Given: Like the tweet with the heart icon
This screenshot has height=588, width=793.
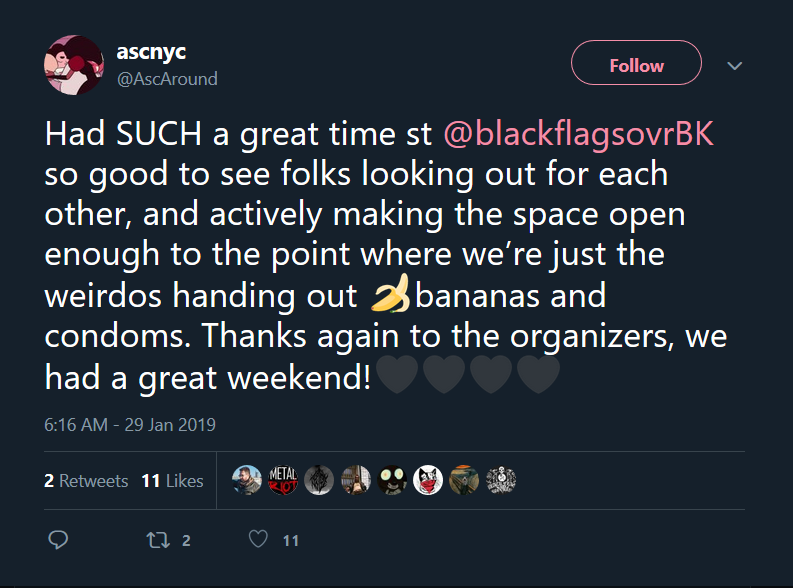Looking at the screenshot, I should point(259,540).
